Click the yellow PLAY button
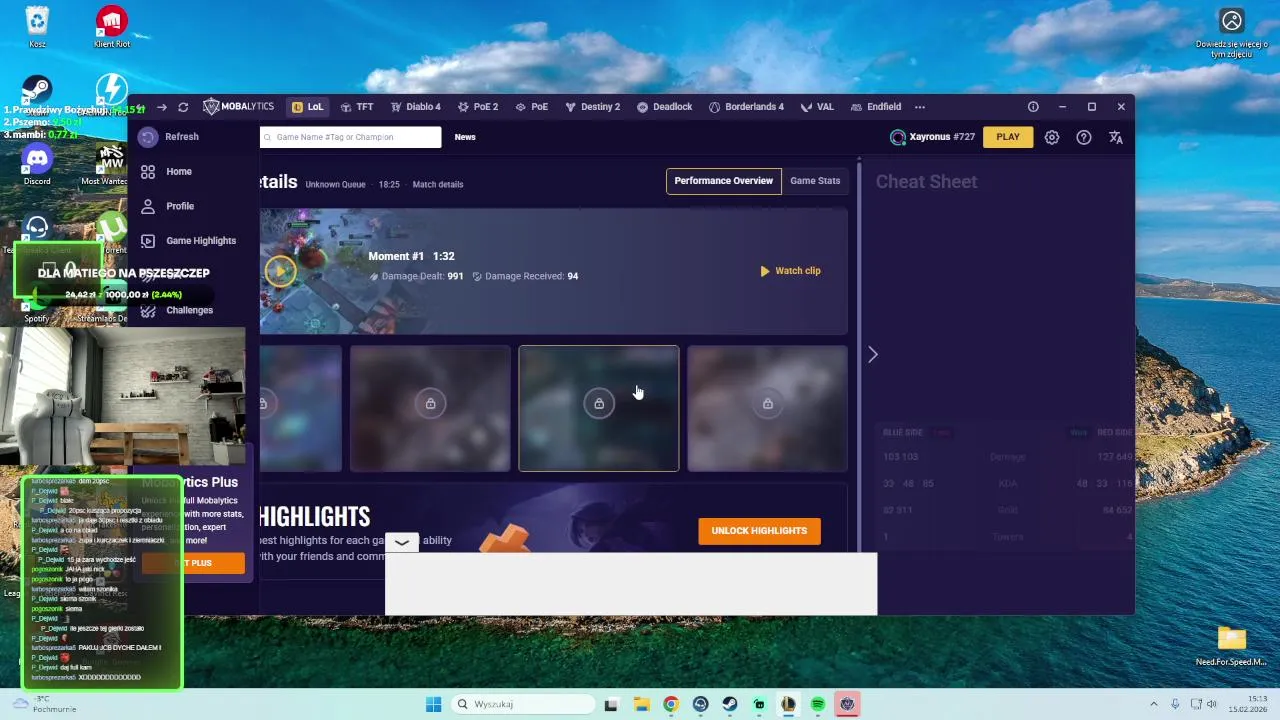Image resolution: width=1280 pixels, height=720 pixels. coord(1008,137)
